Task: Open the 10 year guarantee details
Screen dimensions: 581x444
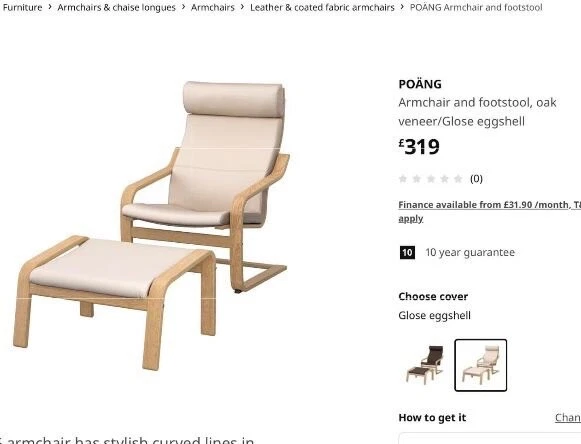Action: coord(470,252)
